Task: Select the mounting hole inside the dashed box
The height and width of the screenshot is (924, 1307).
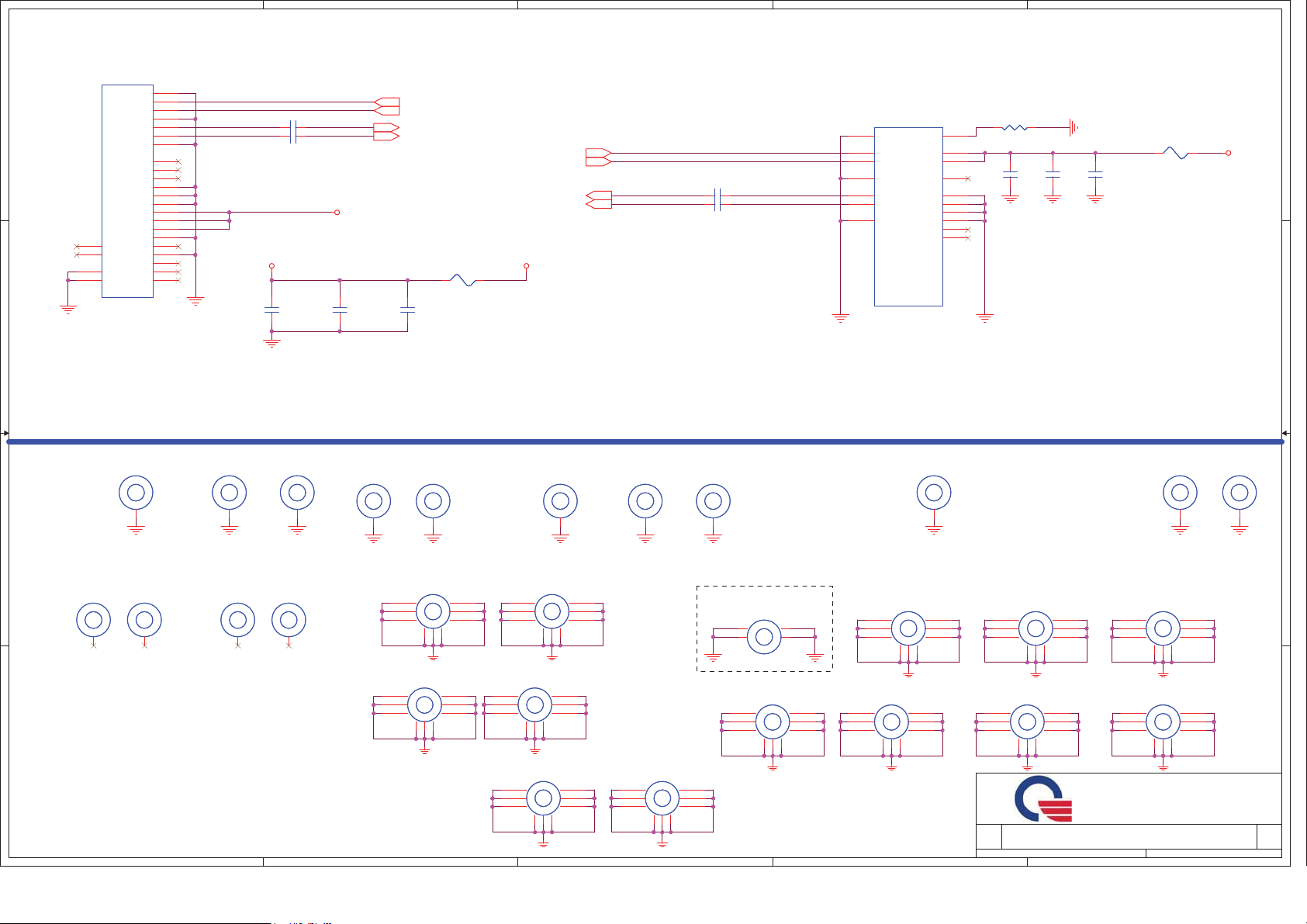Action: [x=764, y=637]
